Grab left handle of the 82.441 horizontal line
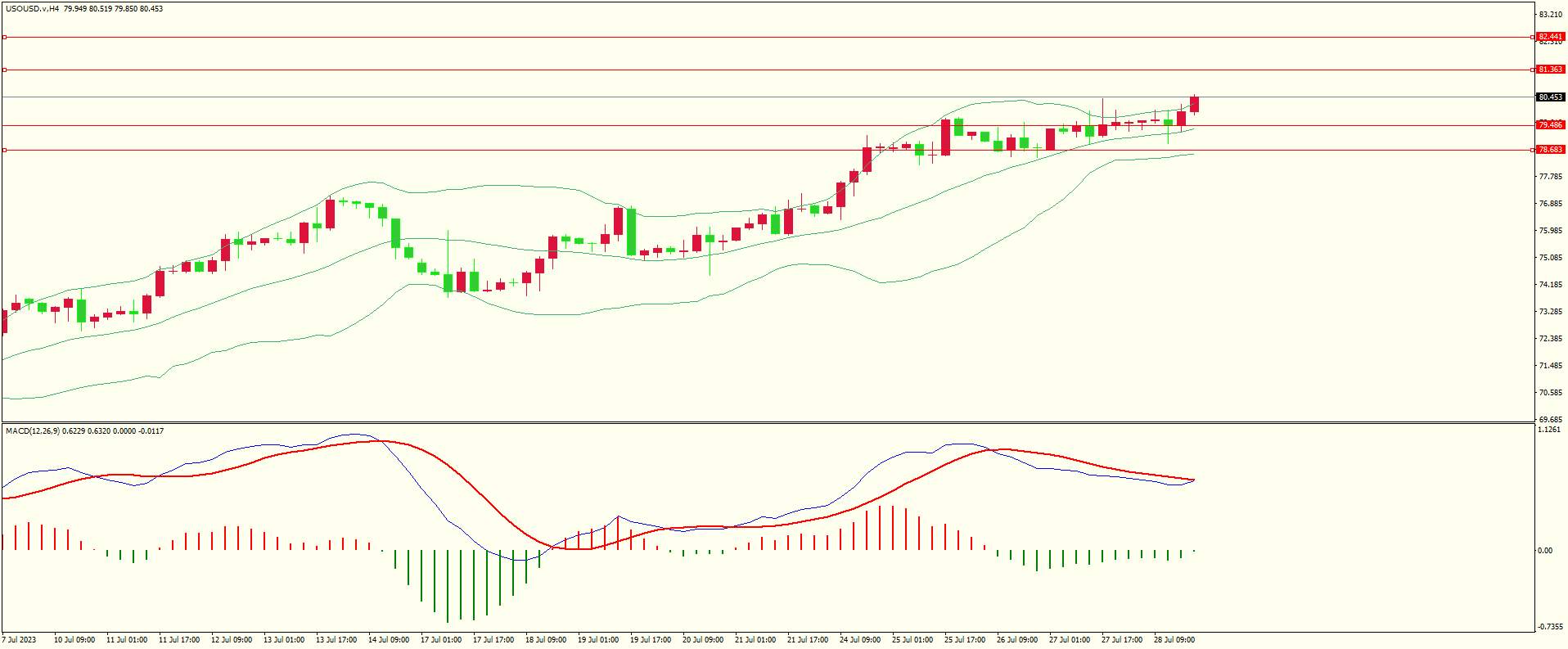This screenshot has width=1568, height=649. 4,37
